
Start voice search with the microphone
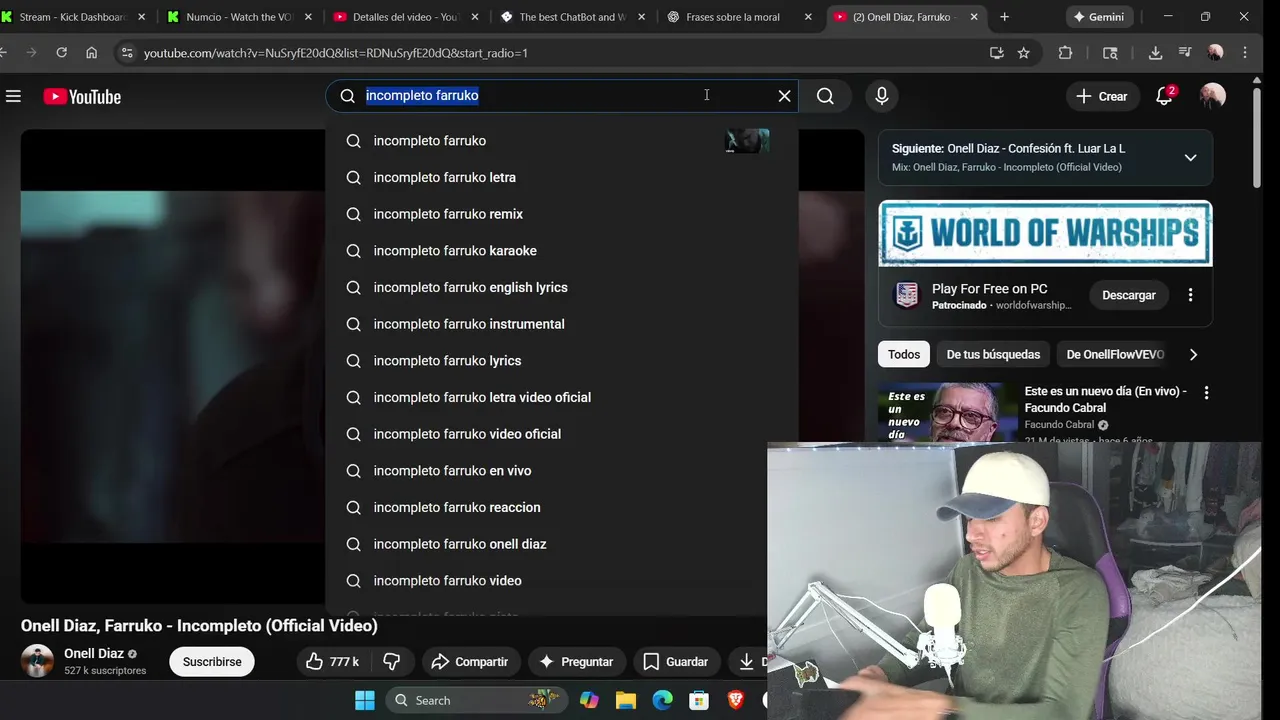(x=881, y=96)
